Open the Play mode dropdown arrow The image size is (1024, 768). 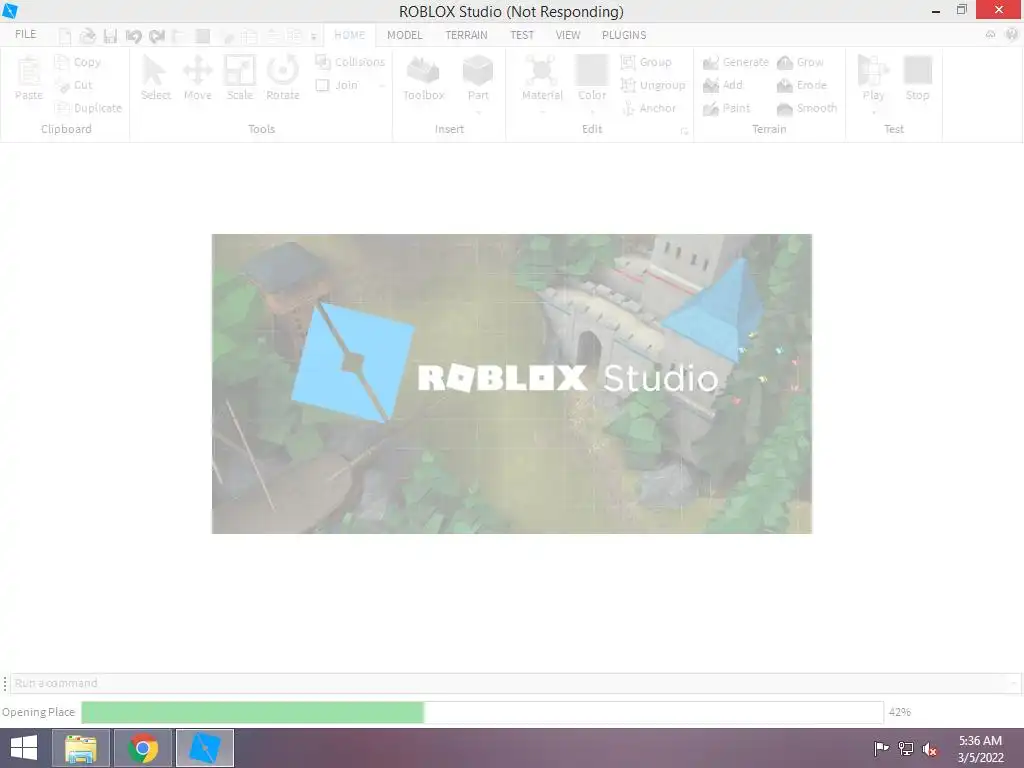[x=873, y=112]
